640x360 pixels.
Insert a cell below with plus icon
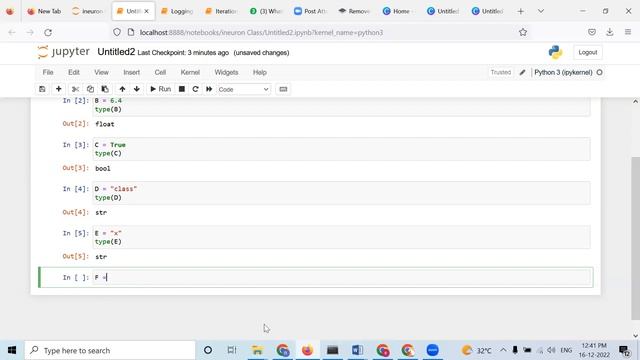coord(59,89)
